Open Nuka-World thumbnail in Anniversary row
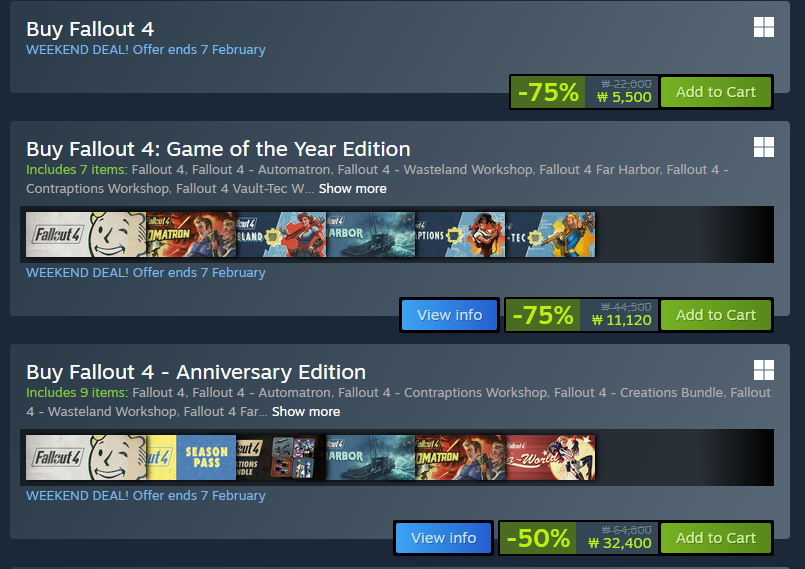This screenshot has width=805, height=569. tap(550, 458)
